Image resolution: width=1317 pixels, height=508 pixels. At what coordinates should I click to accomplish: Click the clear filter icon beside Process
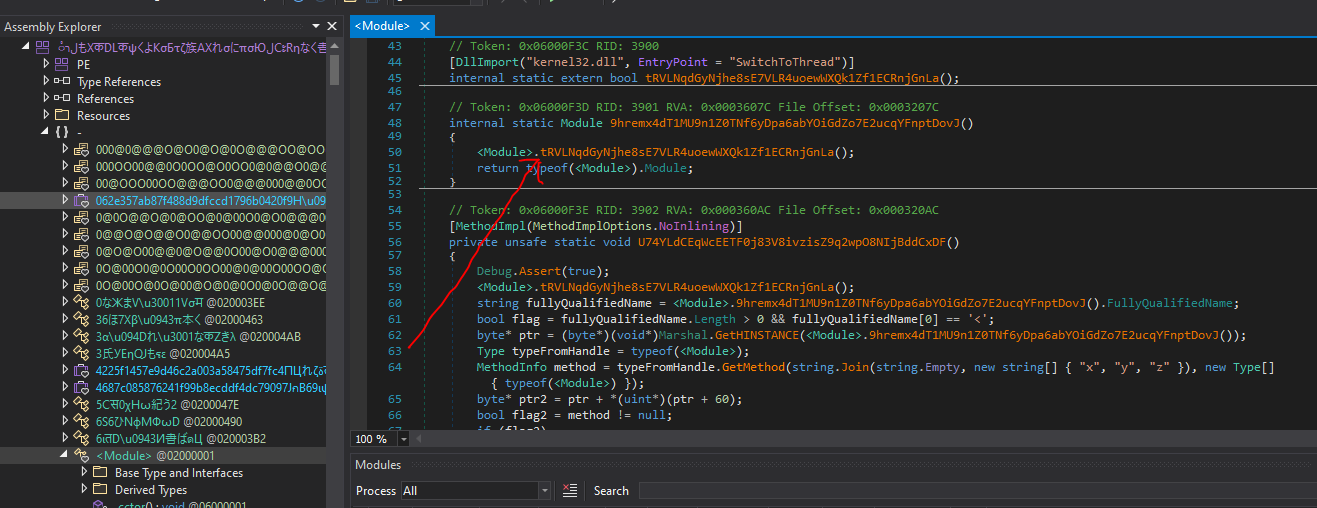tap(570, 491)
